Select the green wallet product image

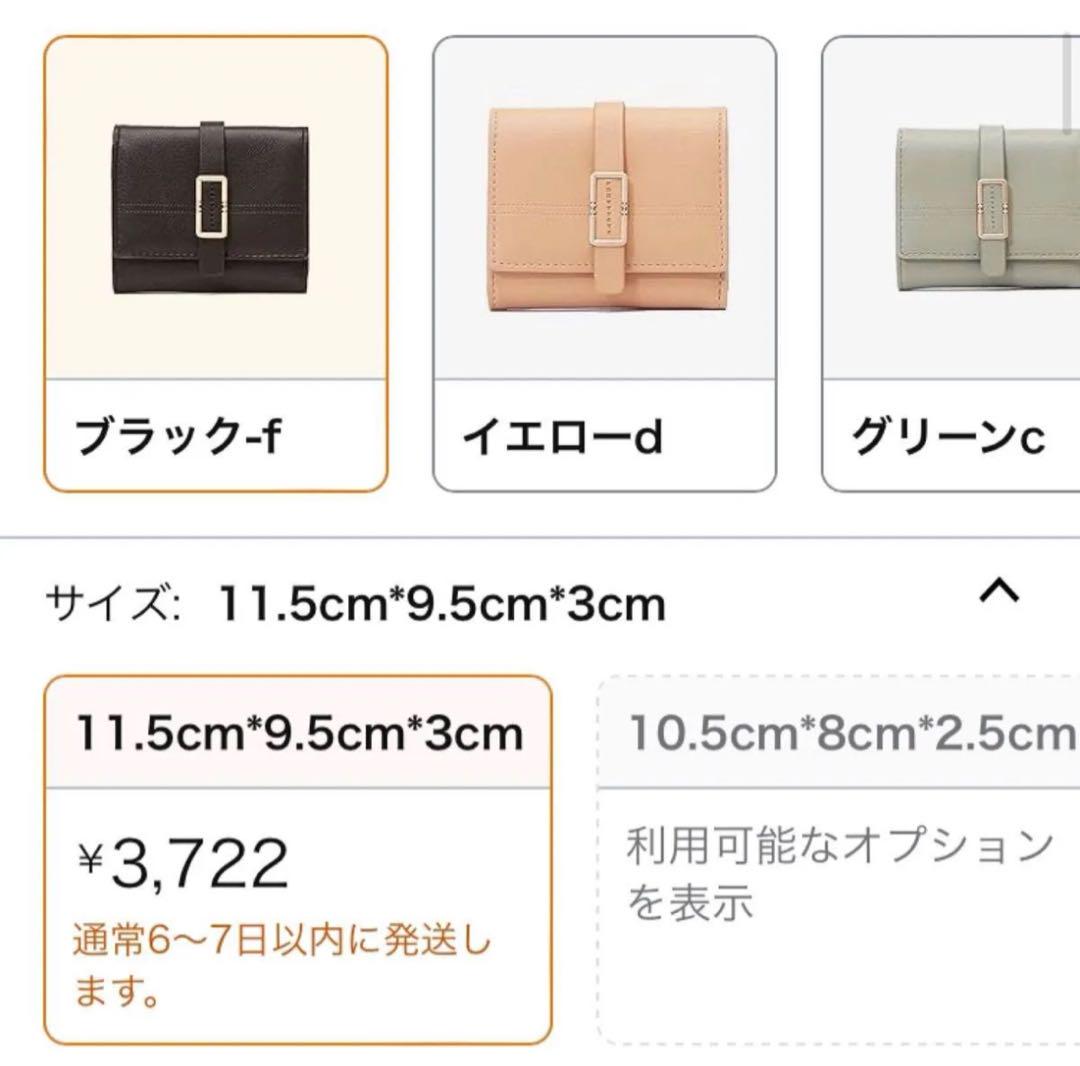pyautogui.click(x=988, y=209)
